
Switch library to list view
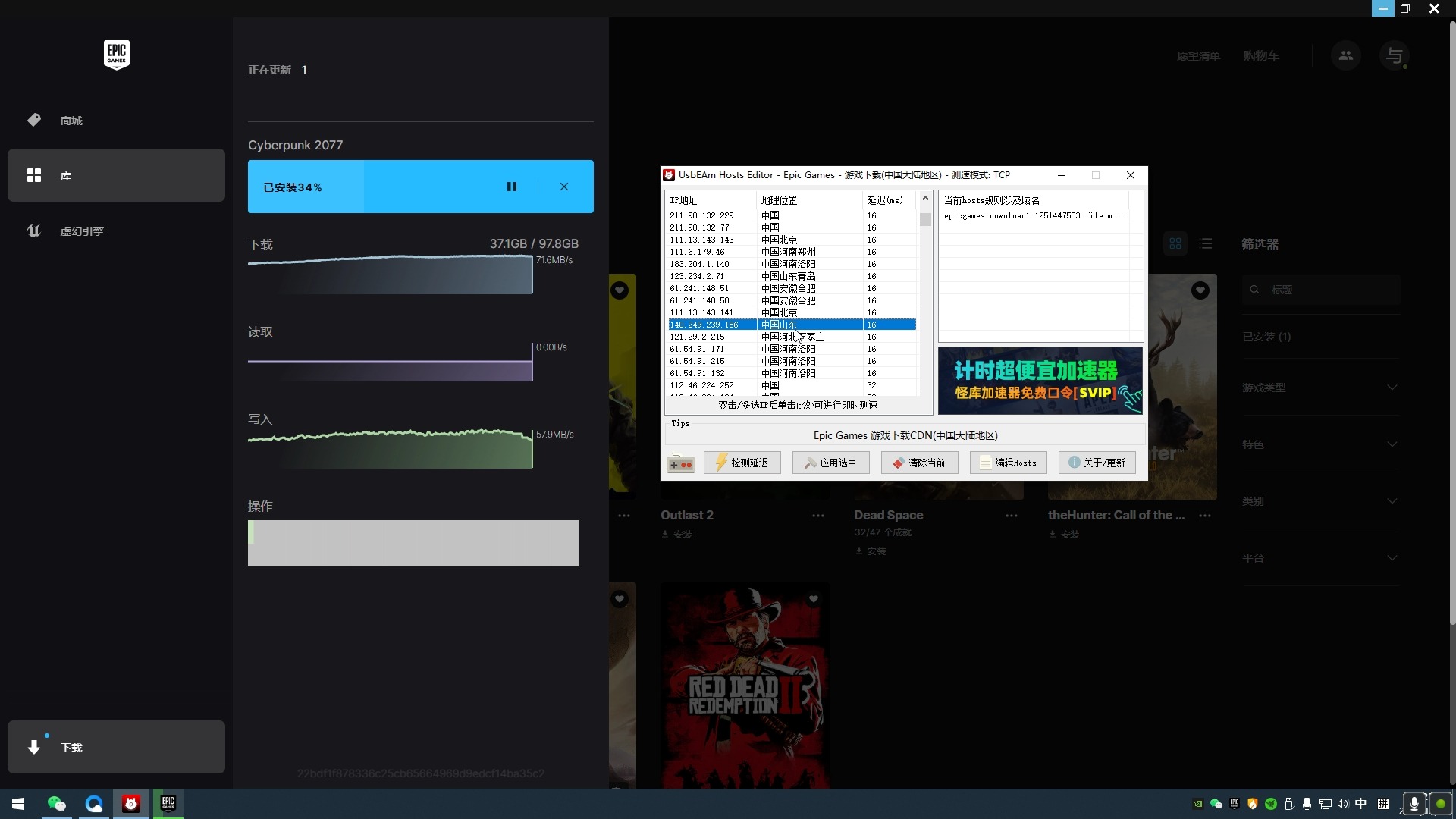point(1206,243)
